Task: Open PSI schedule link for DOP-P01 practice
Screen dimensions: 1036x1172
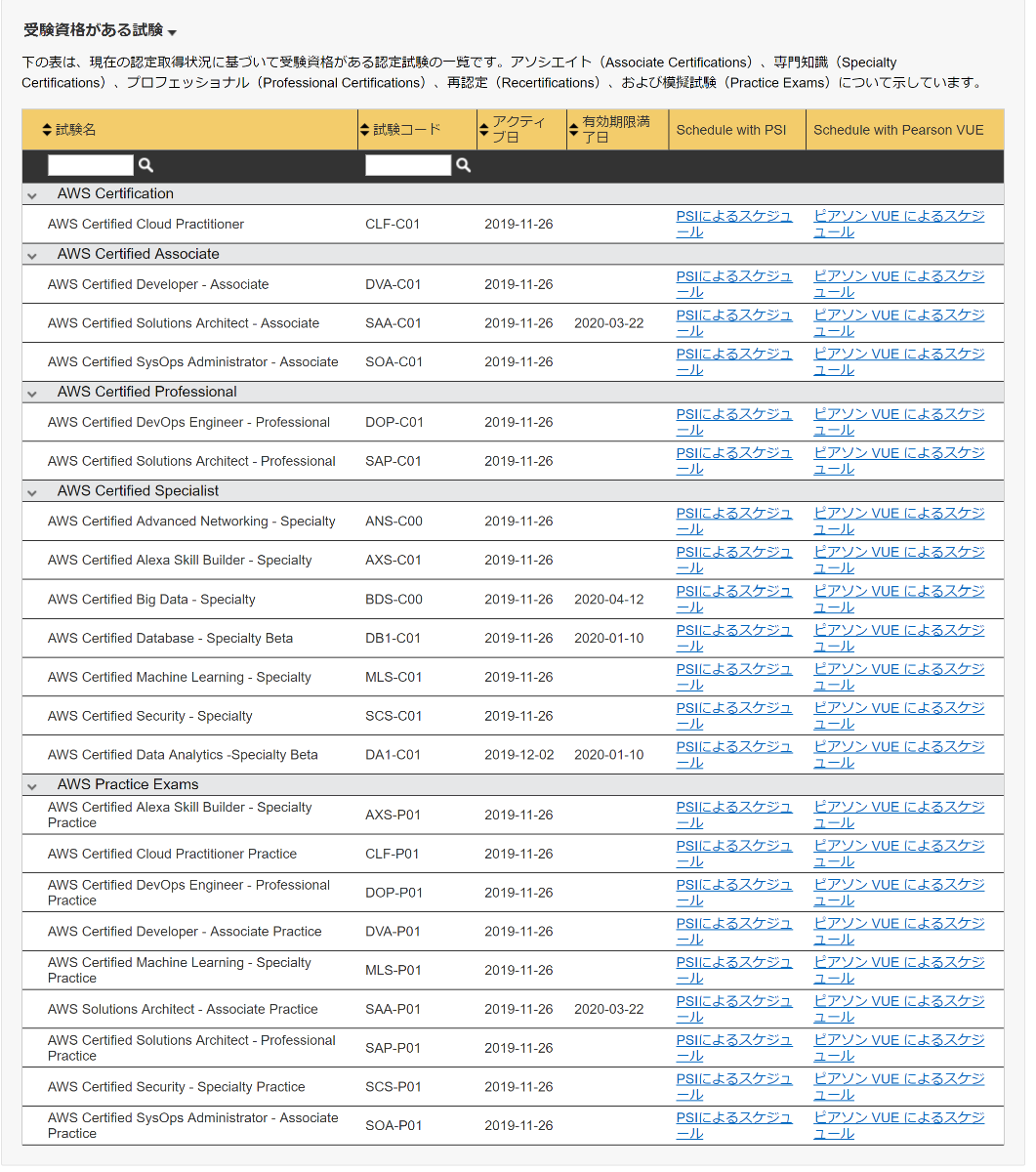Action: point(734,893)
